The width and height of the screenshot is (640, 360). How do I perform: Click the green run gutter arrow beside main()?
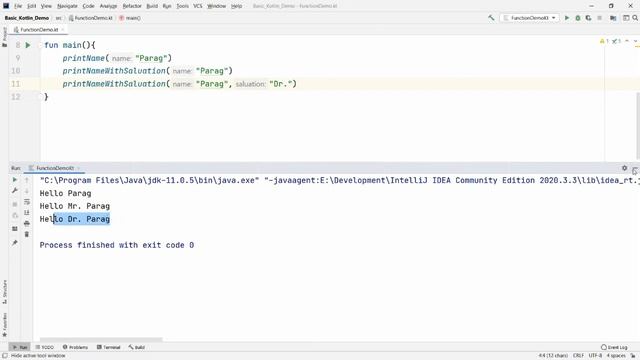tap(28, 45)
